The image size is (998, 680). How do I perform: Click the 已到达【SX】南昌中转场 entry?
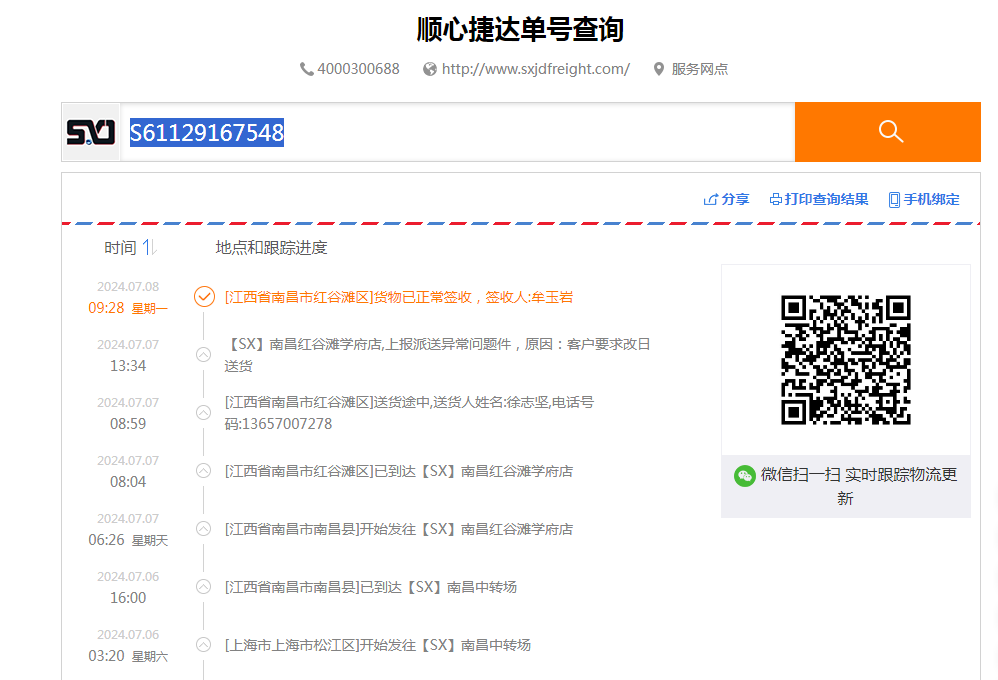coord(370,587)
